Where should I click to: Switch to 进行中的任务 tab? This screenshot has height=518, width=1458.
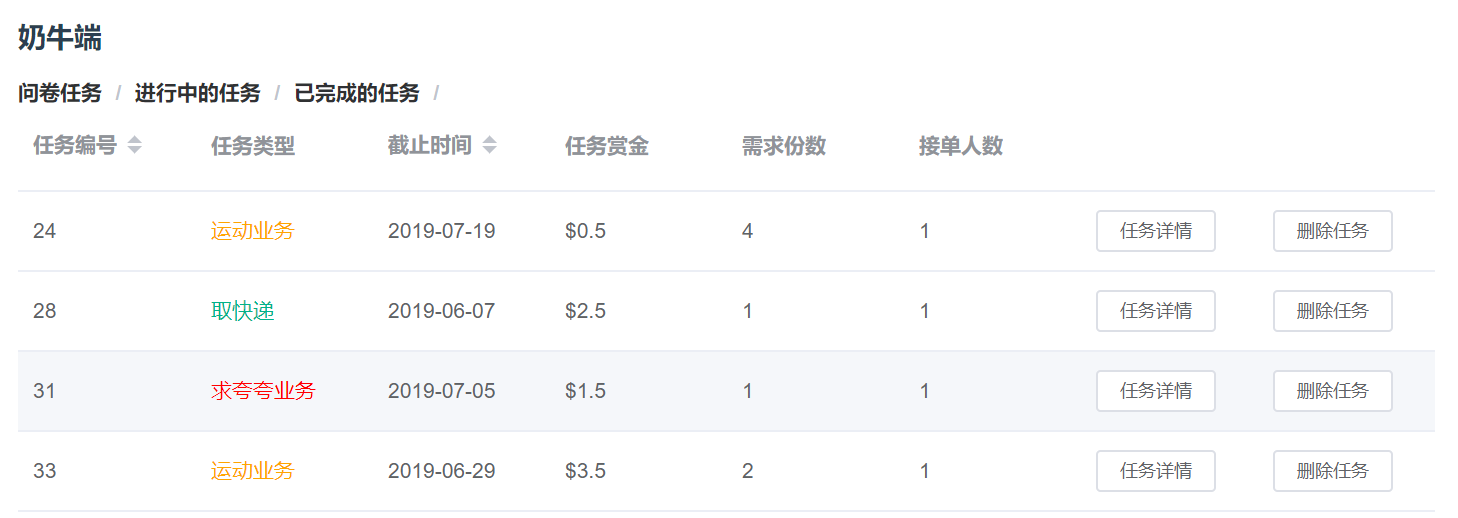[197, 94]
